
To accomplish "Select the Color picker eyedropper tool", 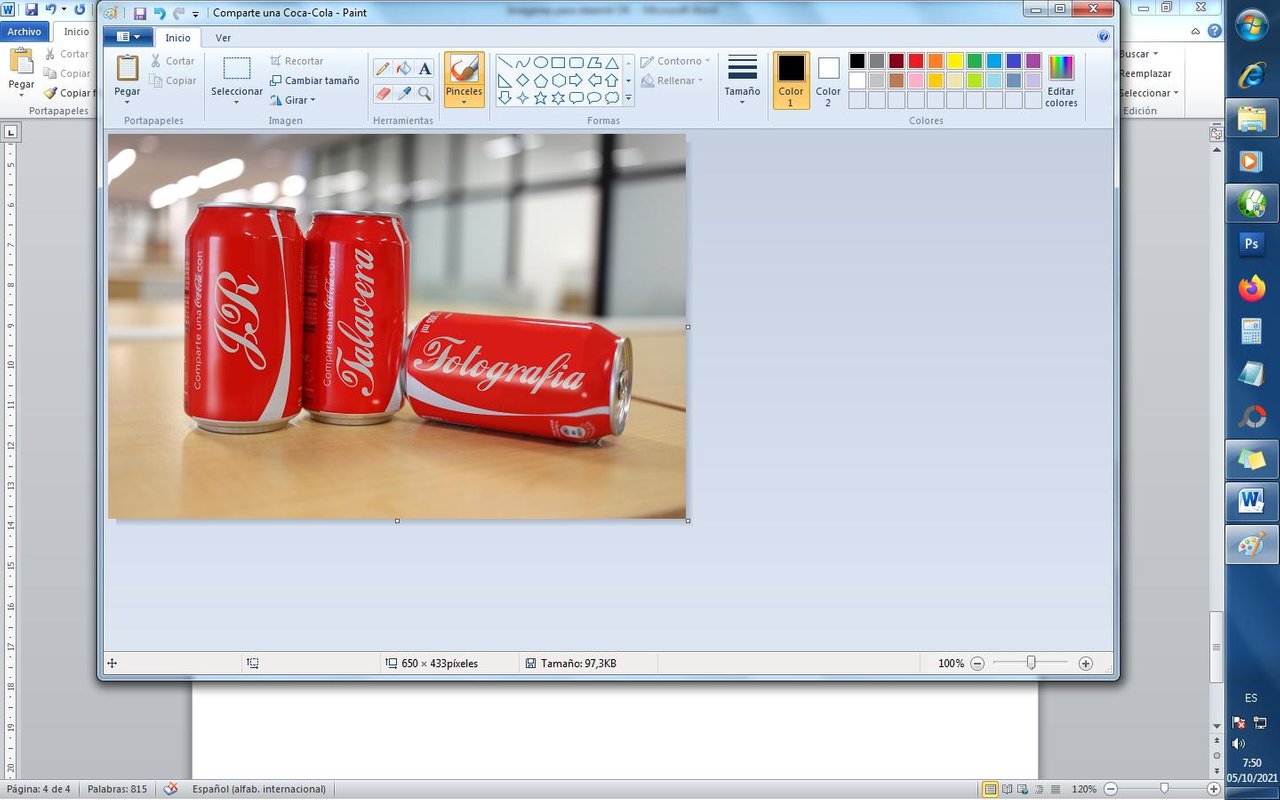I will [x=404, y=93].
